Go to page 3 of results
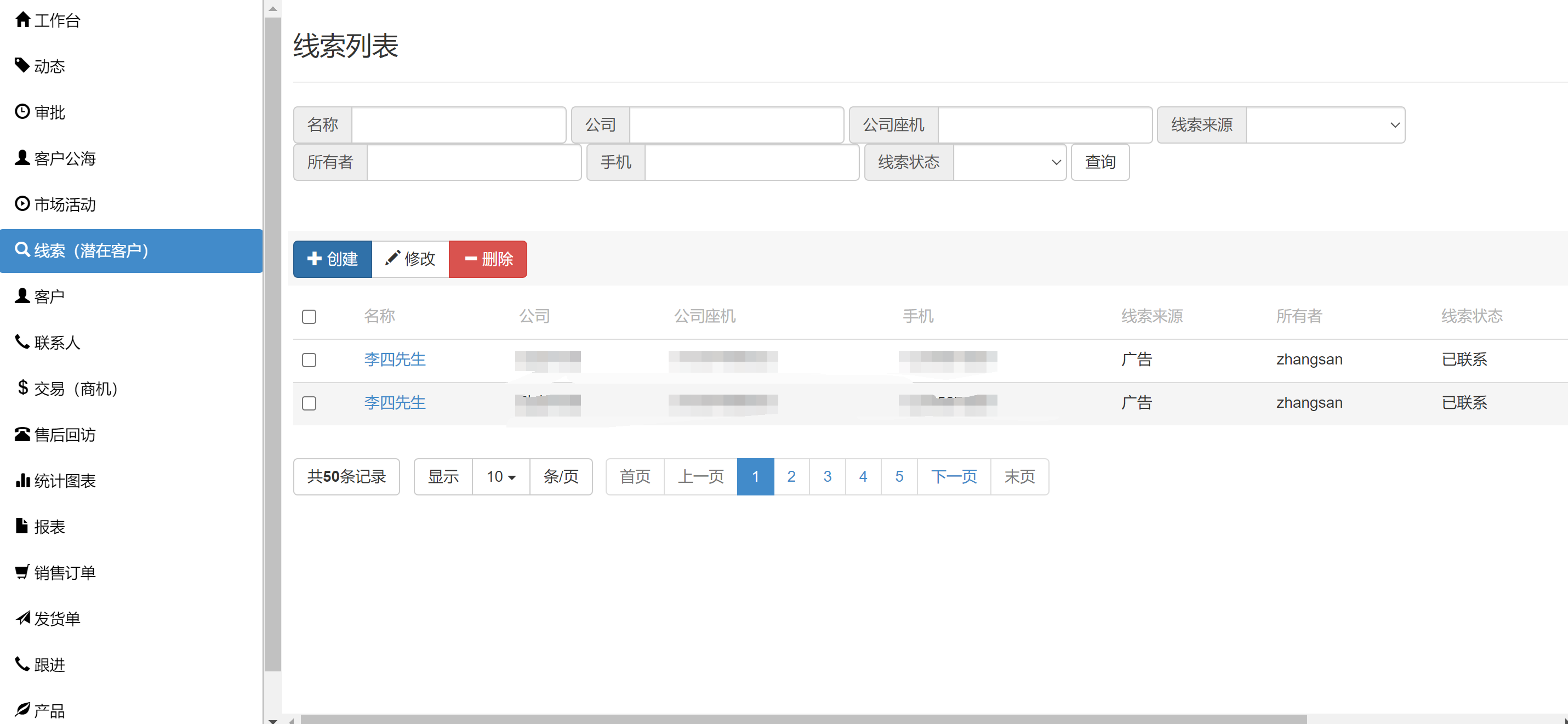1568x724 pixels. (x=827, y=477)
